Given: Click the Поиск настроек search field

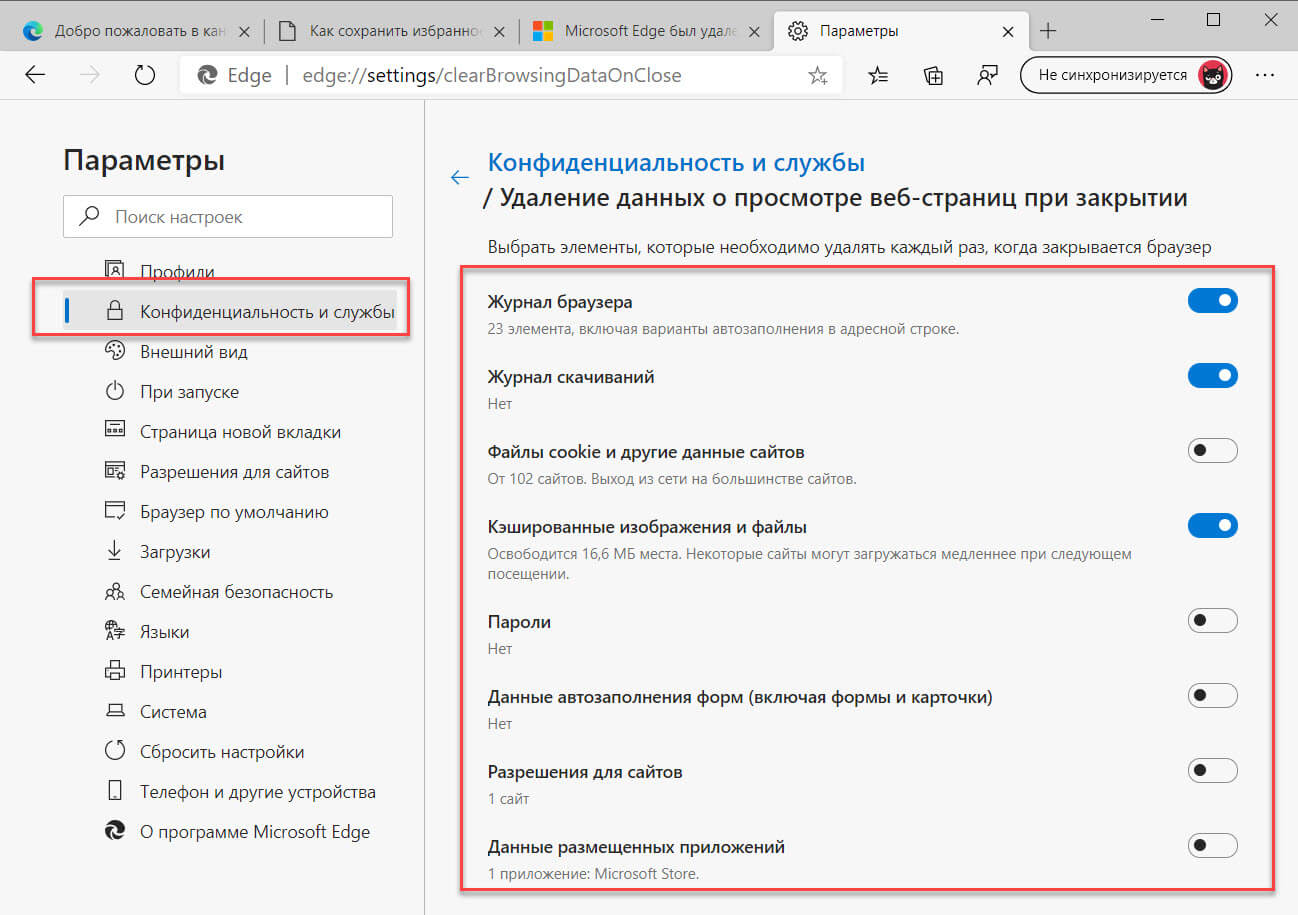Looking at the screenshot, I should [x=228, y=216].
